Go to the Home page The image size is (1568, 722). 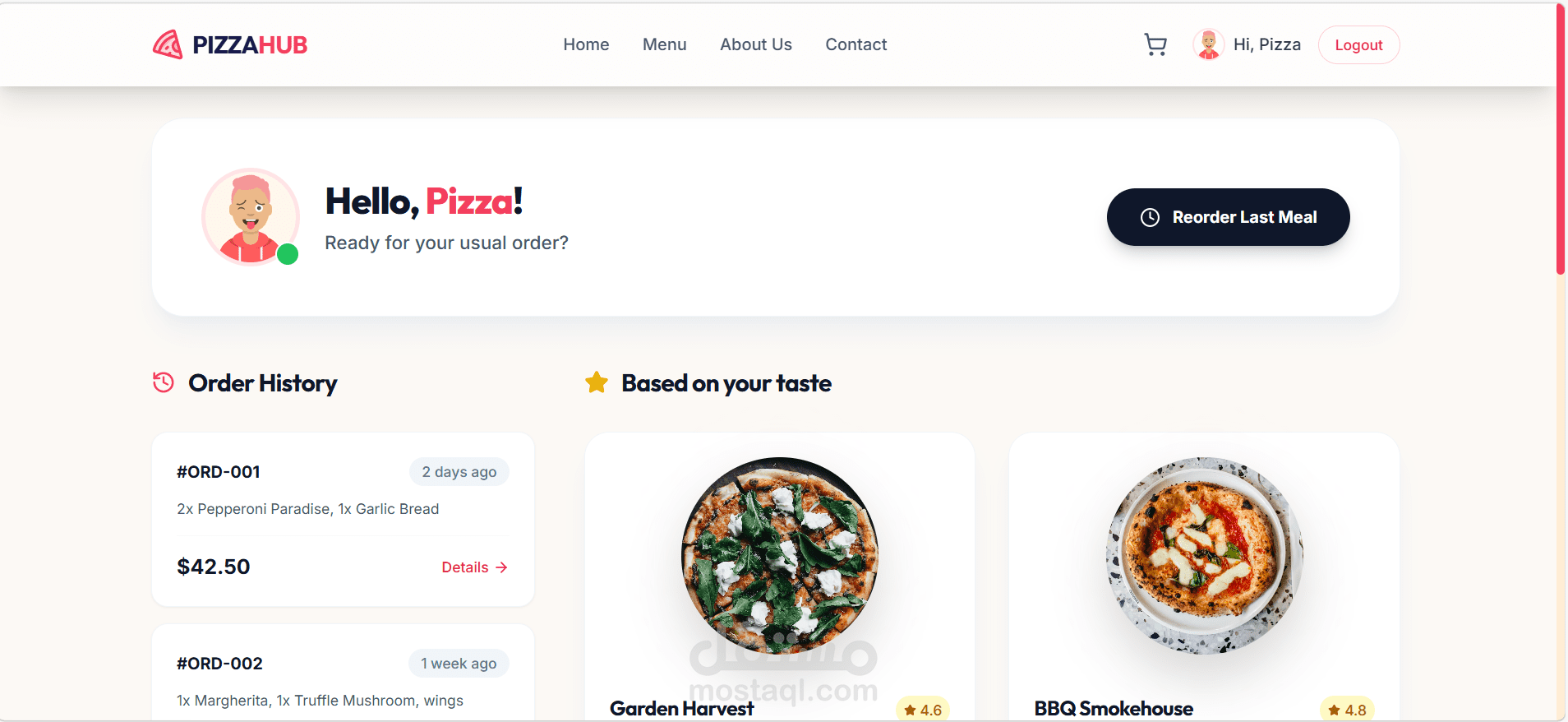tap(586, 44)
